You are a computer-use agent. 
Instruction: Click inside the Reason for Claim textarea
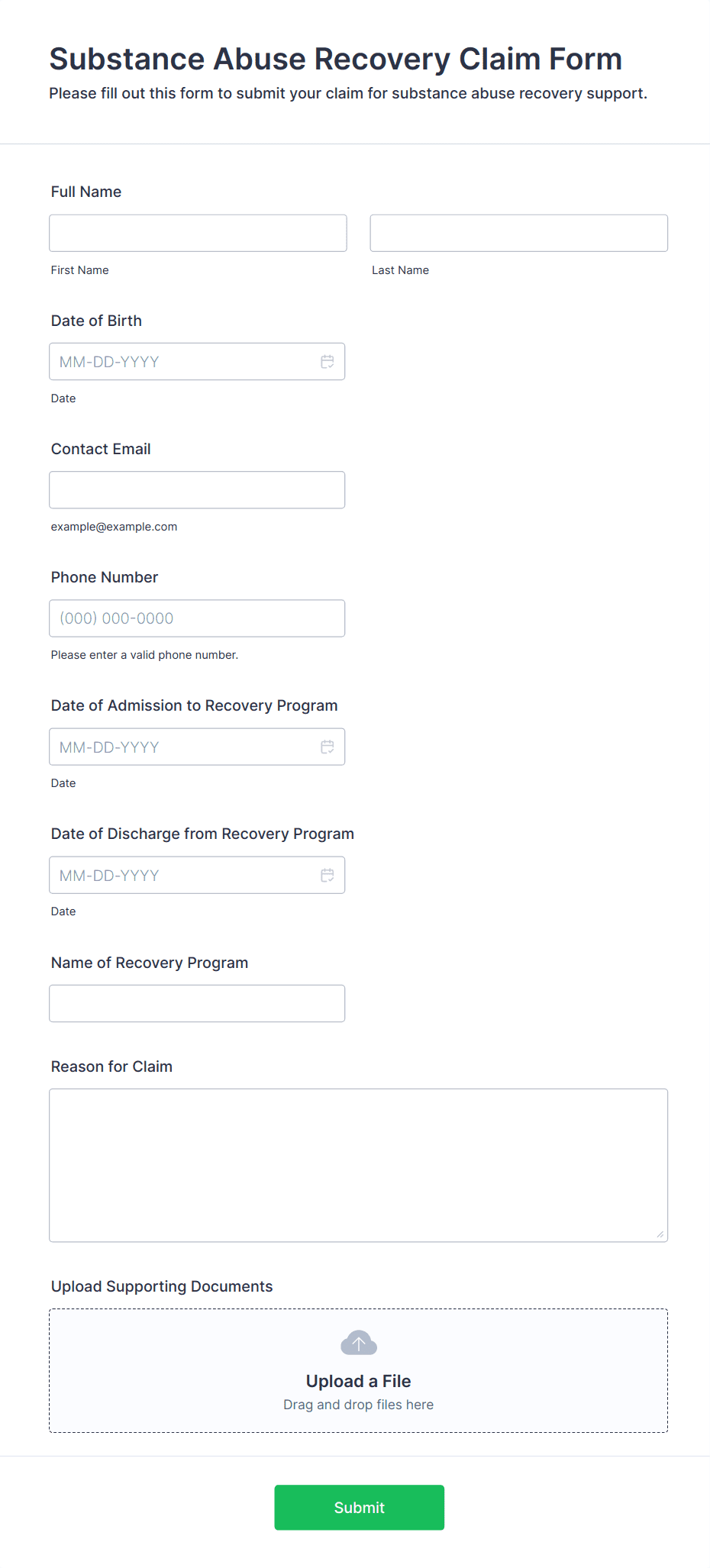click(359, 1165)
